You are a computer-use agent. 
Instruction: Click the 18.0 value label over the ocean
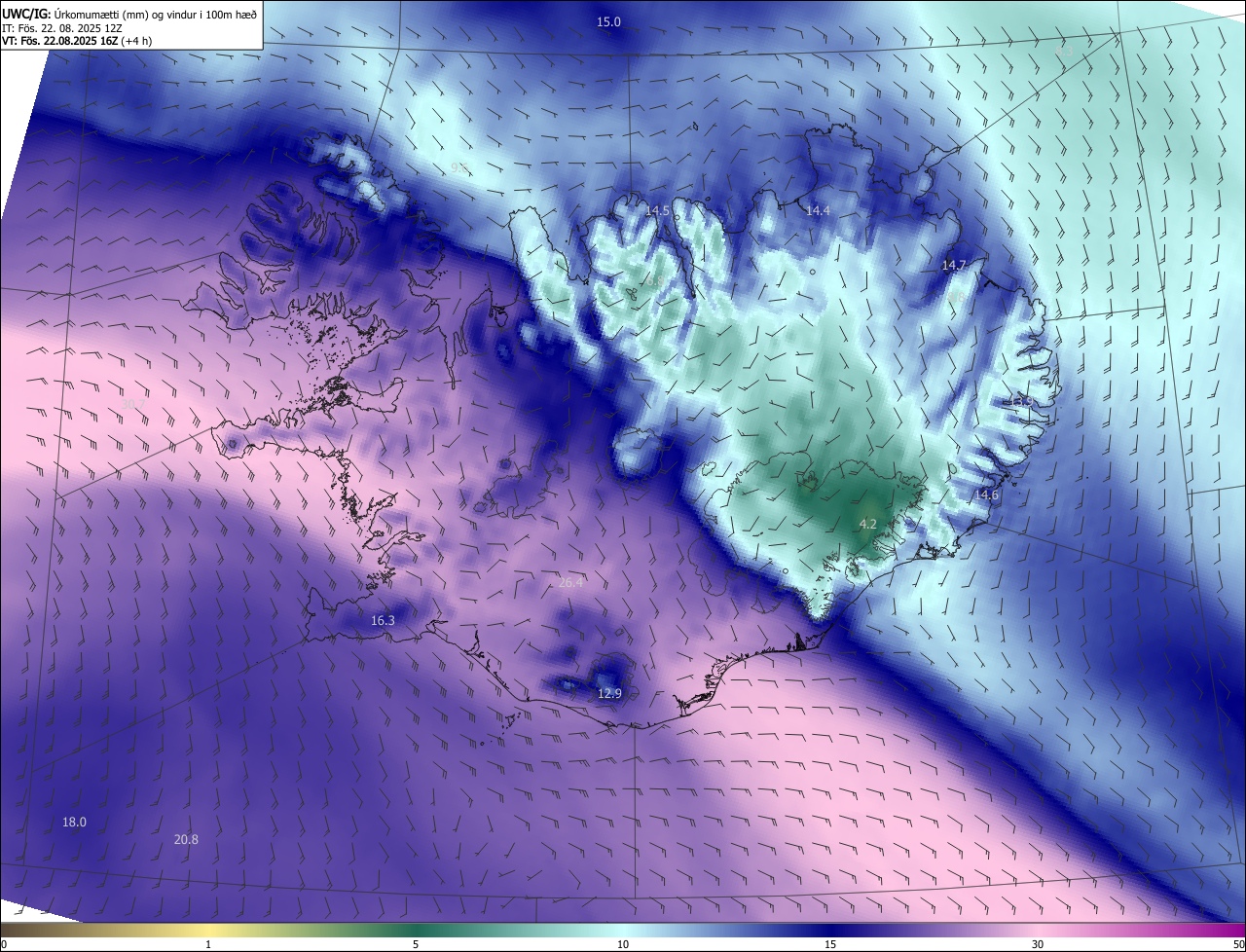74,822
